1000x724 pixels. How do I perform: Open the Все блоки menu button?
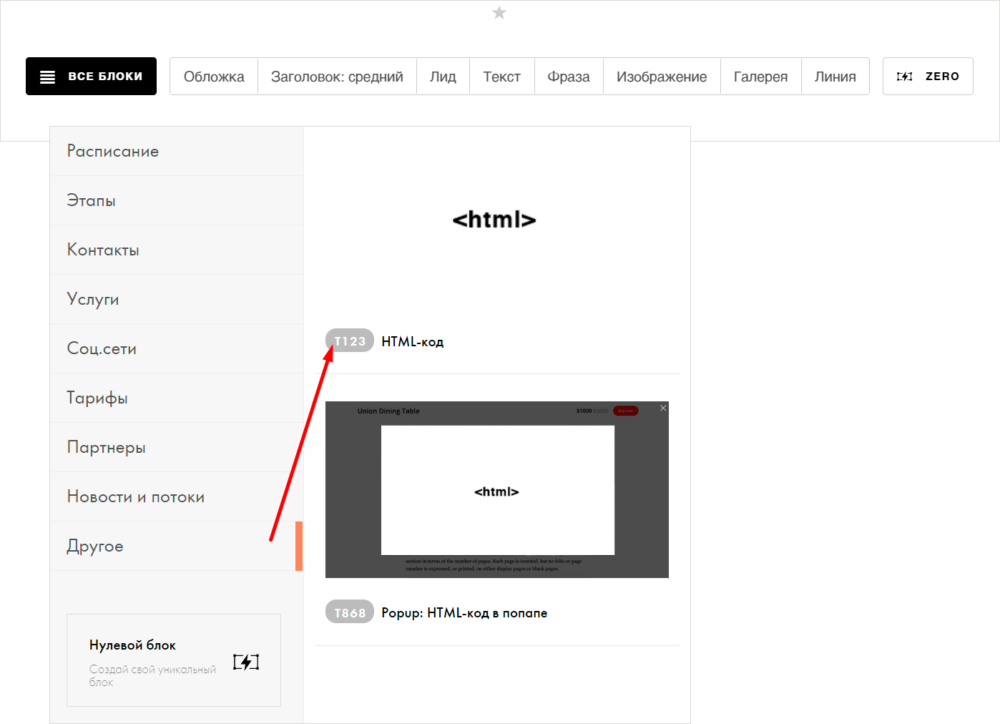click(x=91, y=76)
